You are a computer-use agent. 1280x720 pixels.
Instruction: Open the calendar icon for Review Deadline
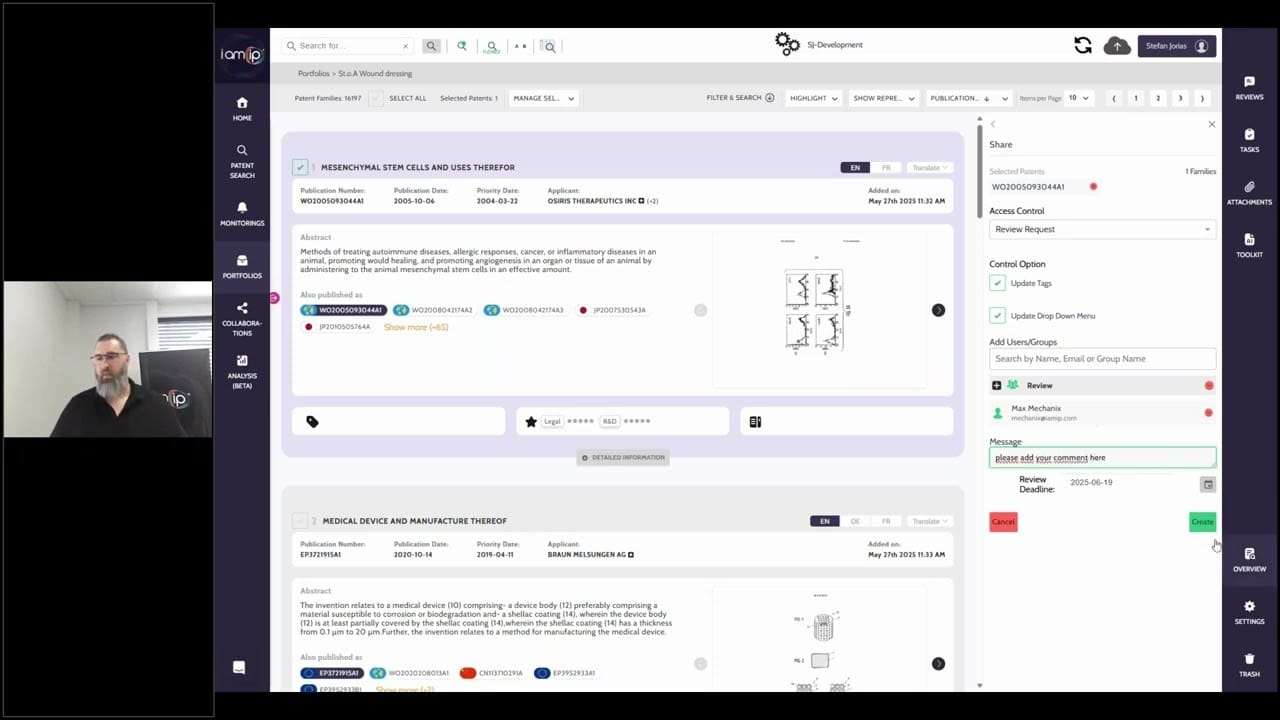[1208, 484]
